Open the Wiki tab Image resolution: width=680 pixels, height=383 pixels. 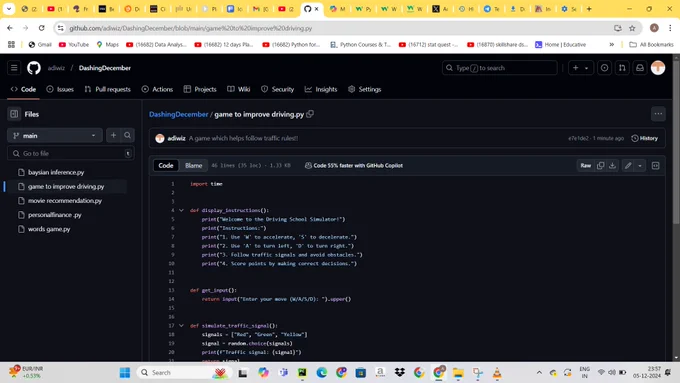click(x=239, y=89)
